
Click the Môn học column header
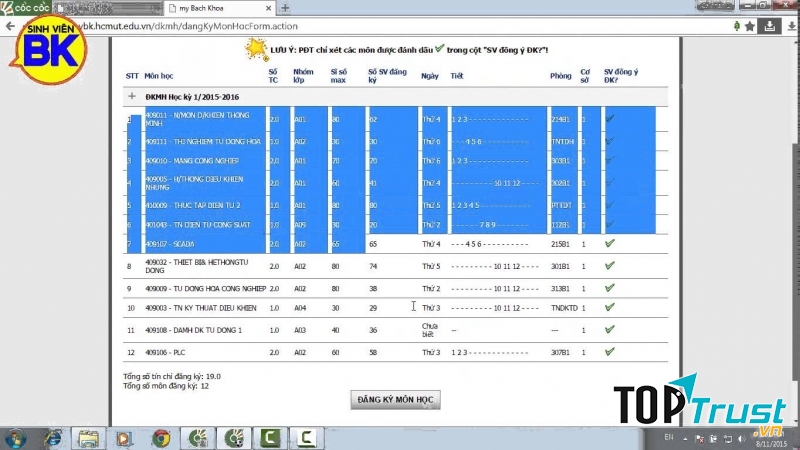[159, 76]
